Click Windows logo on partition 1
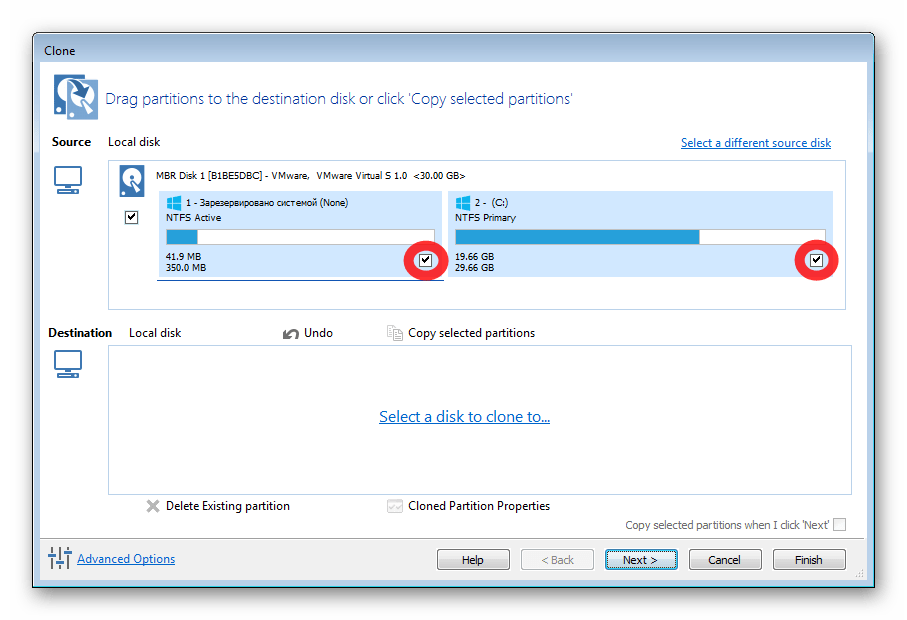Image resolution: width=907 pixels, height=620 pixels. click(x=174, y=203)
